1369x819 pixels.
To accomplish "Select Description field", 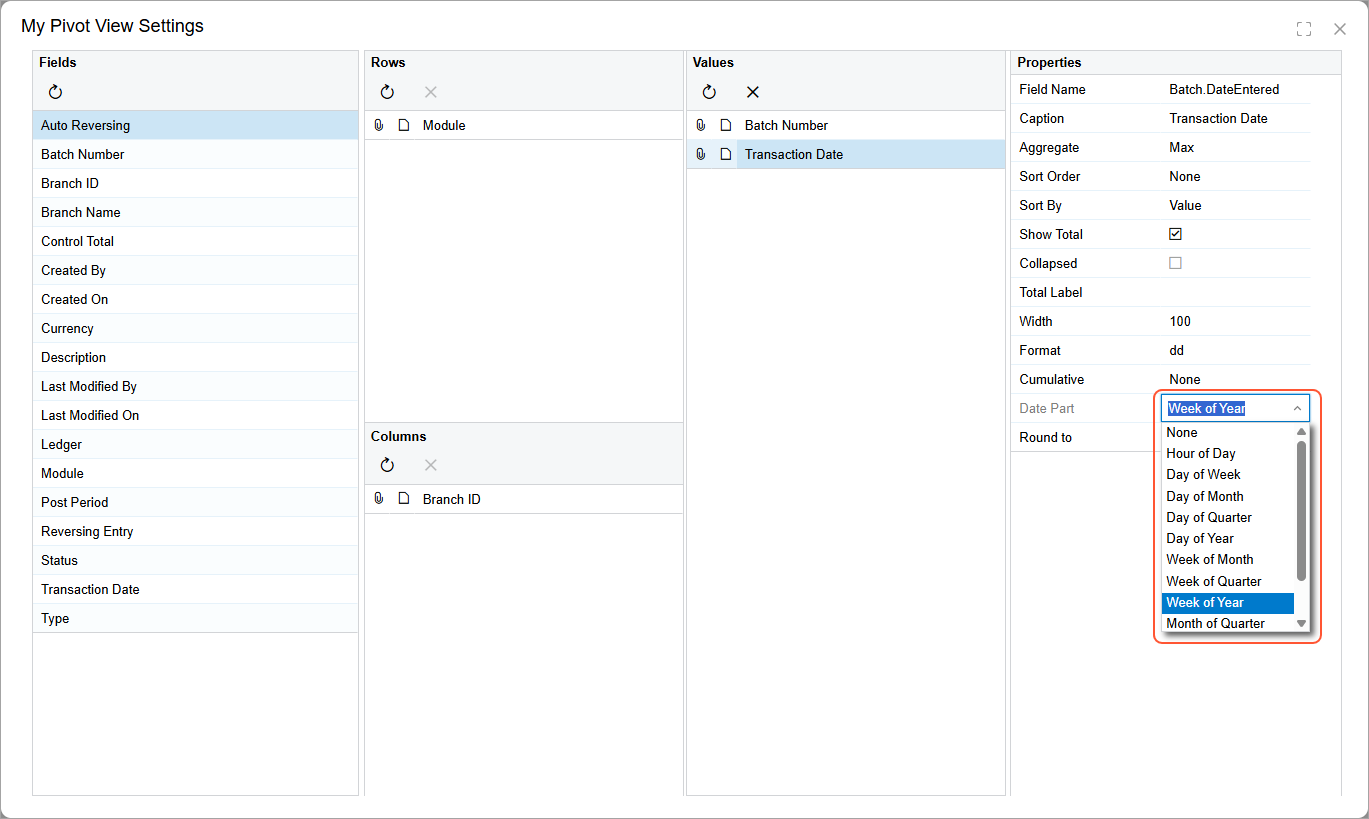I will point(195,357).
